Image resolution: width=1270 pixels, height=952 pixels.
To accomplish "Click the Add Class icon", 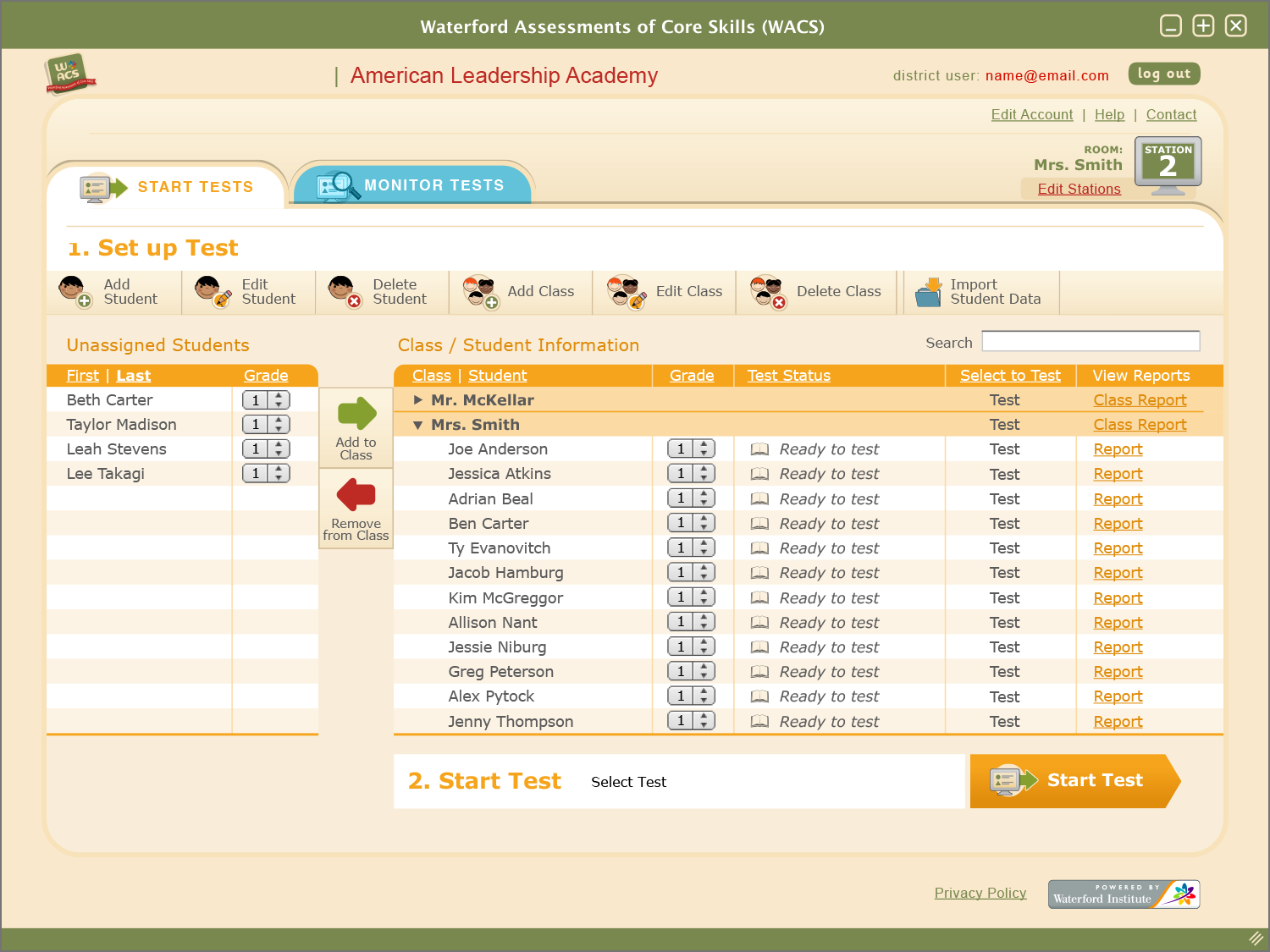I will [480, 292].
